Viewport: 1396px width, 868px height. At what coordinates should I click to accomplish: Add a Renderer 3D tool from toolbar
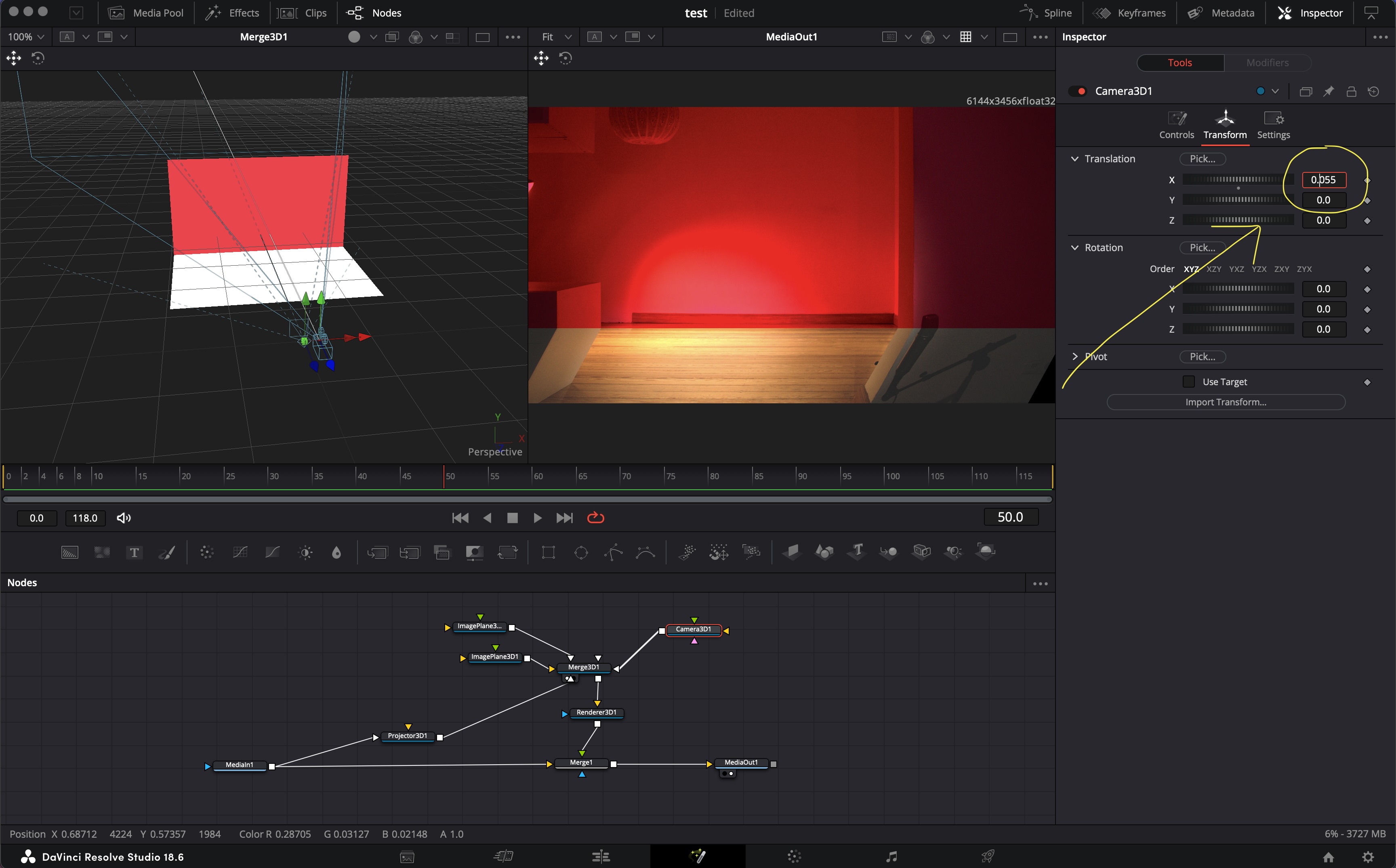[986, 552]
